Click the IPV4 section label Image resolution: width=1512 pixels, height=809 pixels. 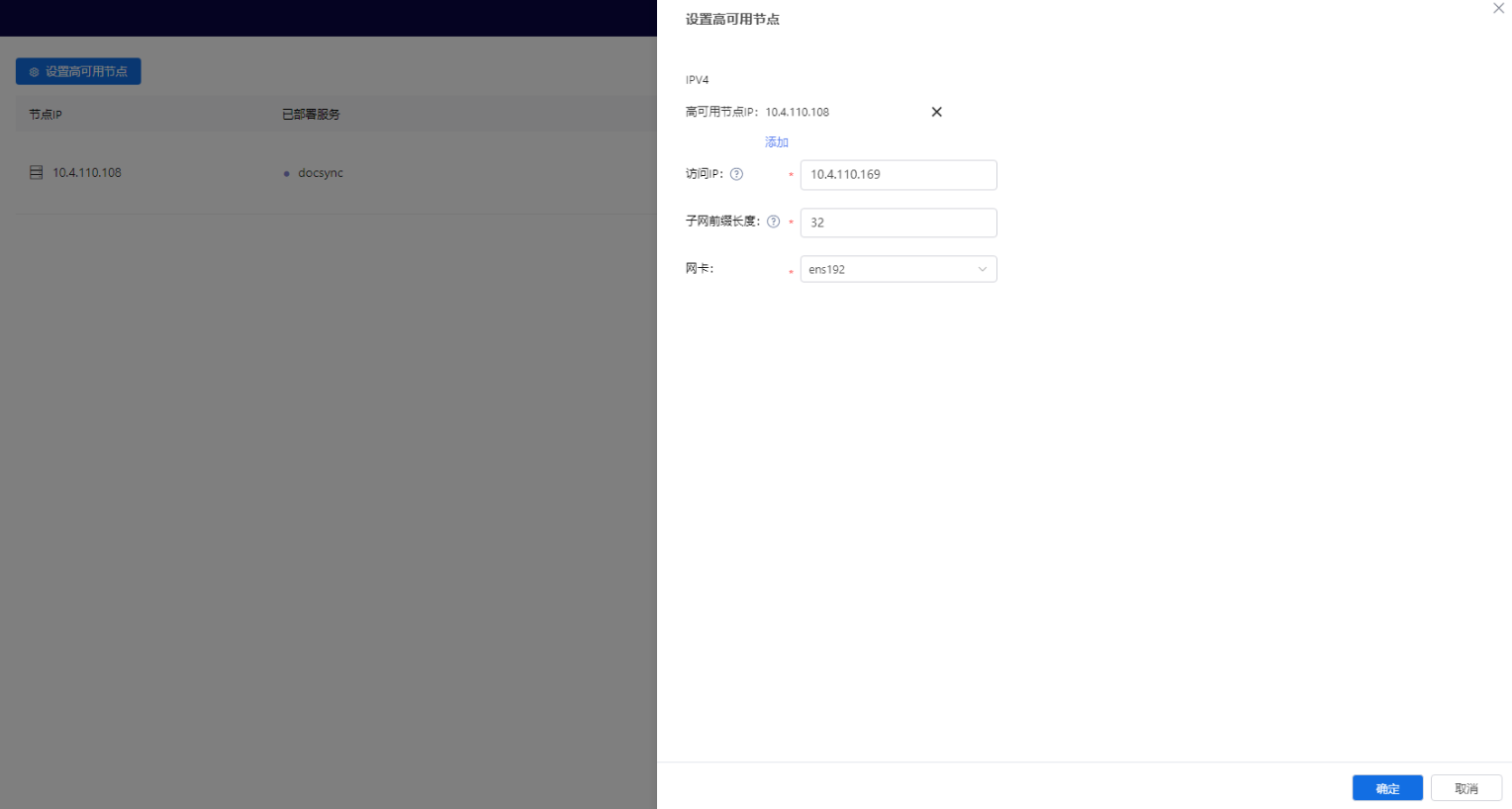tap(698, 80)
